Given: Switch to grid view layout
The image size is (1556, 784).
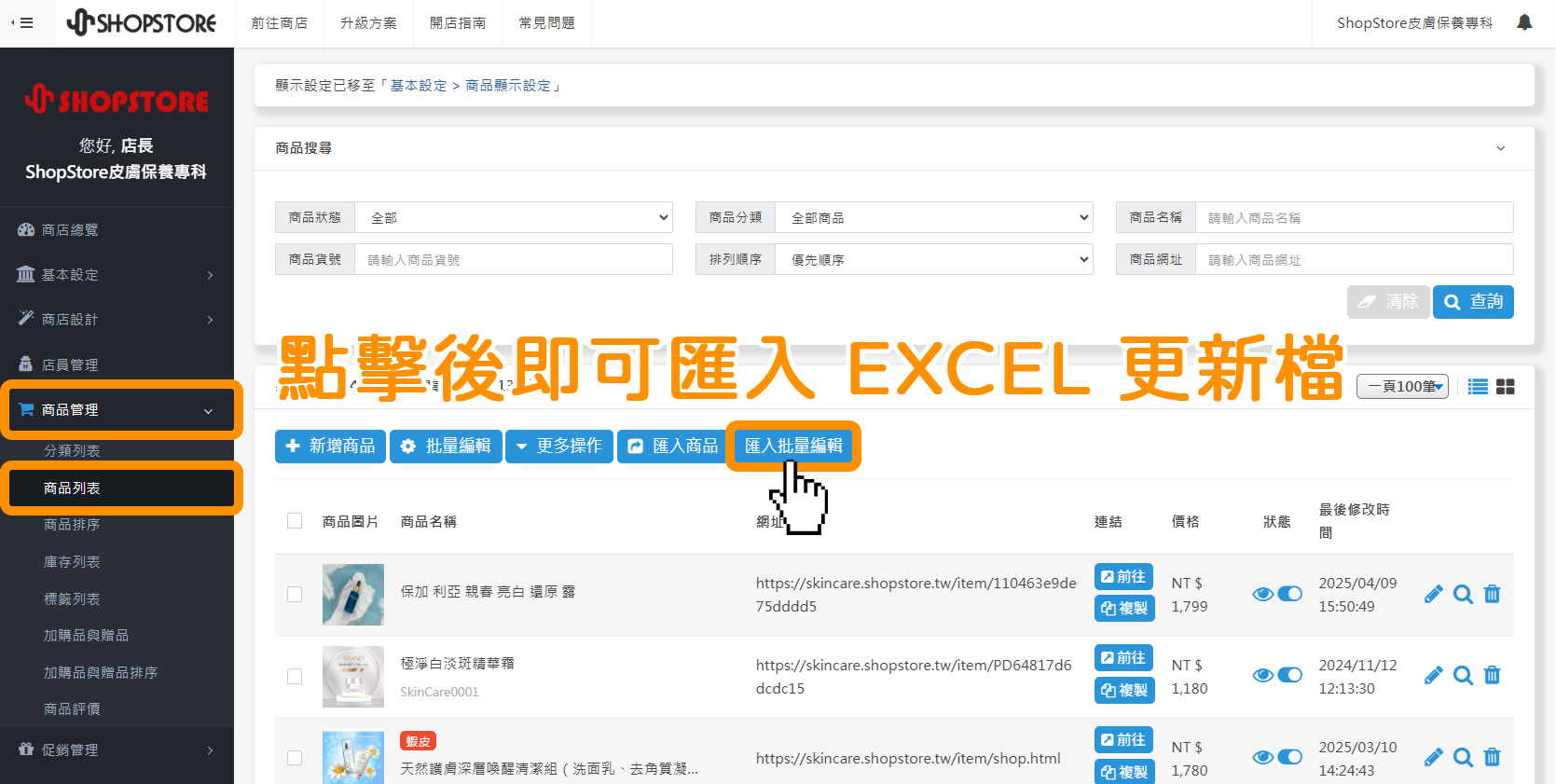Looking at the screenshot, I should tap(1506, 387).
